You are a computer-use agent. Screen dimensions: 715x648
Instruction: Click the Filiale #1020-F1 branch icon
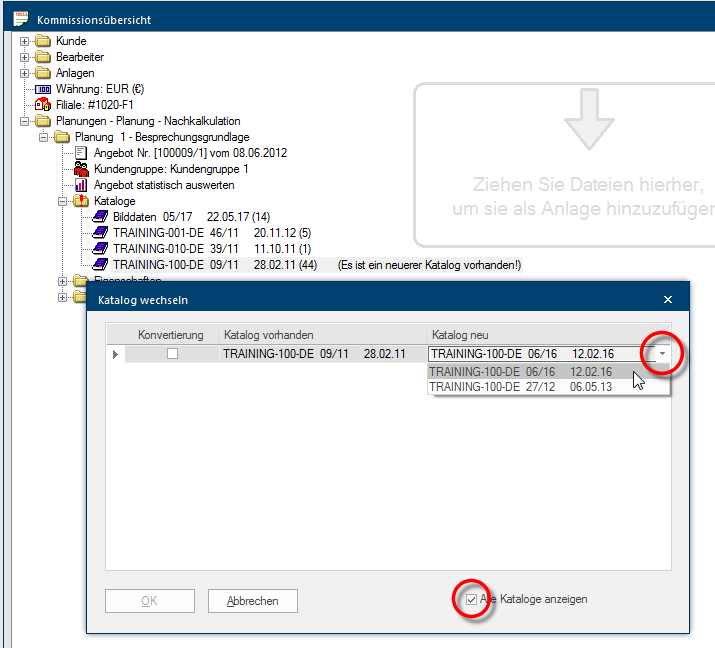pyautogui.click(x=43, y=105)
